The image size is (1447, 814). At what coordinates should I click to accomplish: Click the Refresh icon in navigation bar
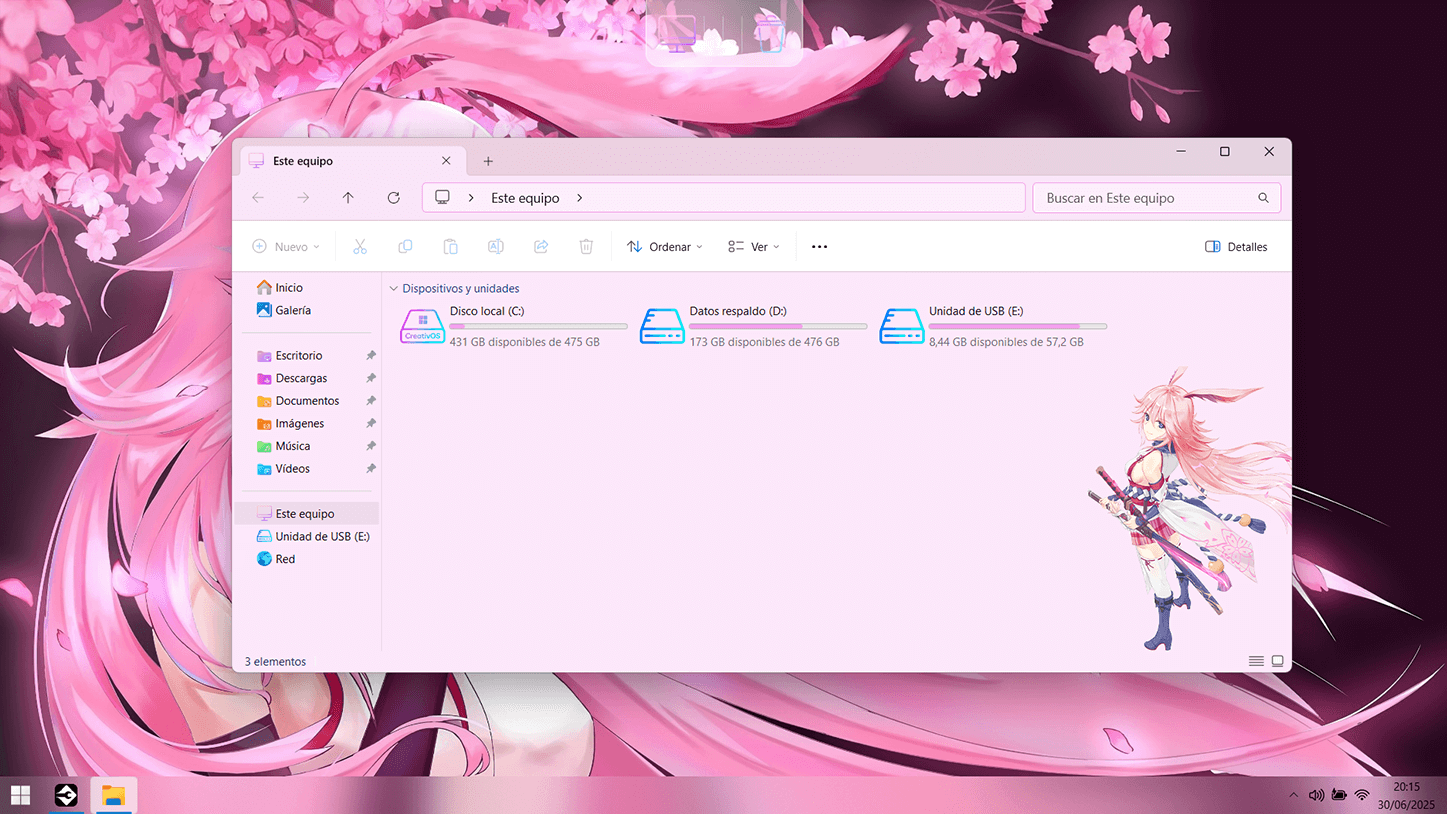(x=394, y=198)
